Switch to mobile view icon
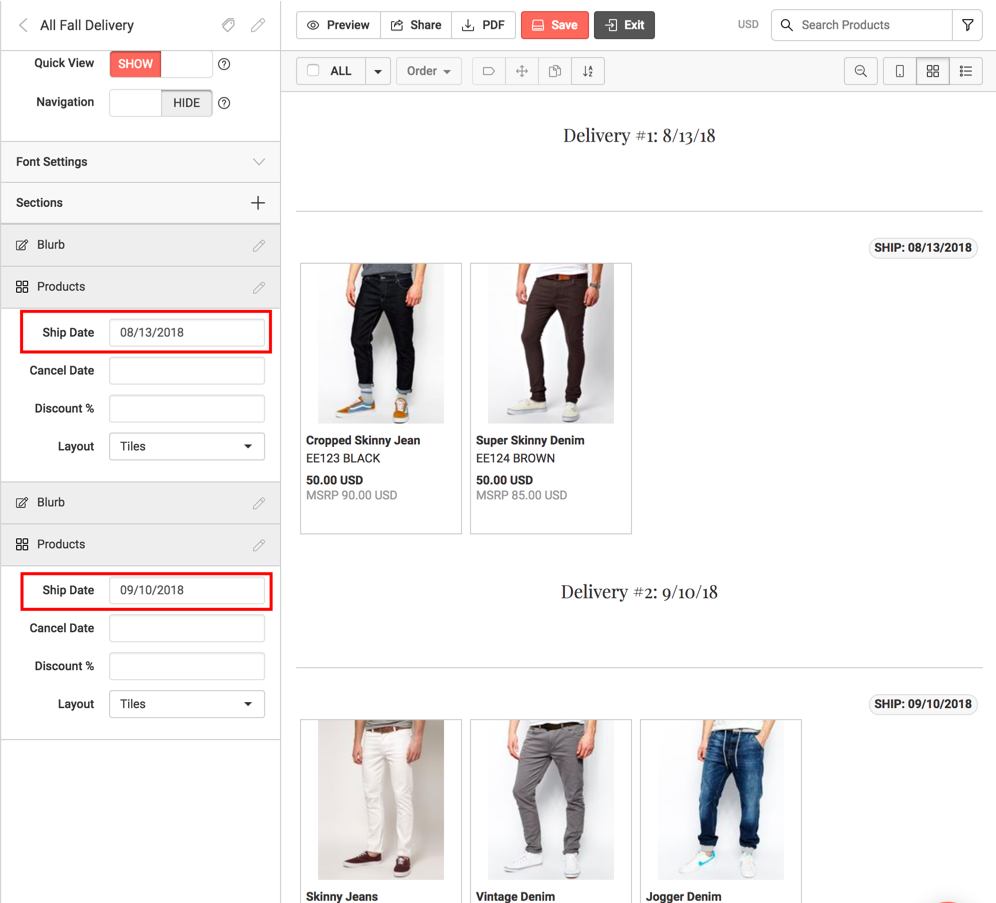Screen dimensions: 996x903 tap(900, 71)
